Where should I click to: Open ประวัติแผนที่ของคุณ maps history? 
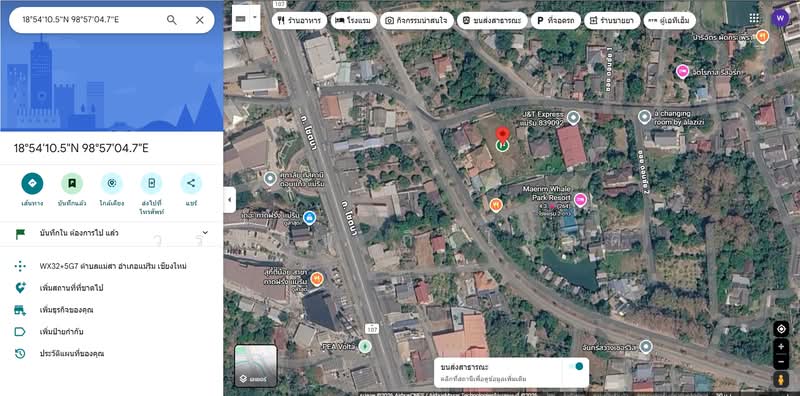point(112,353)
